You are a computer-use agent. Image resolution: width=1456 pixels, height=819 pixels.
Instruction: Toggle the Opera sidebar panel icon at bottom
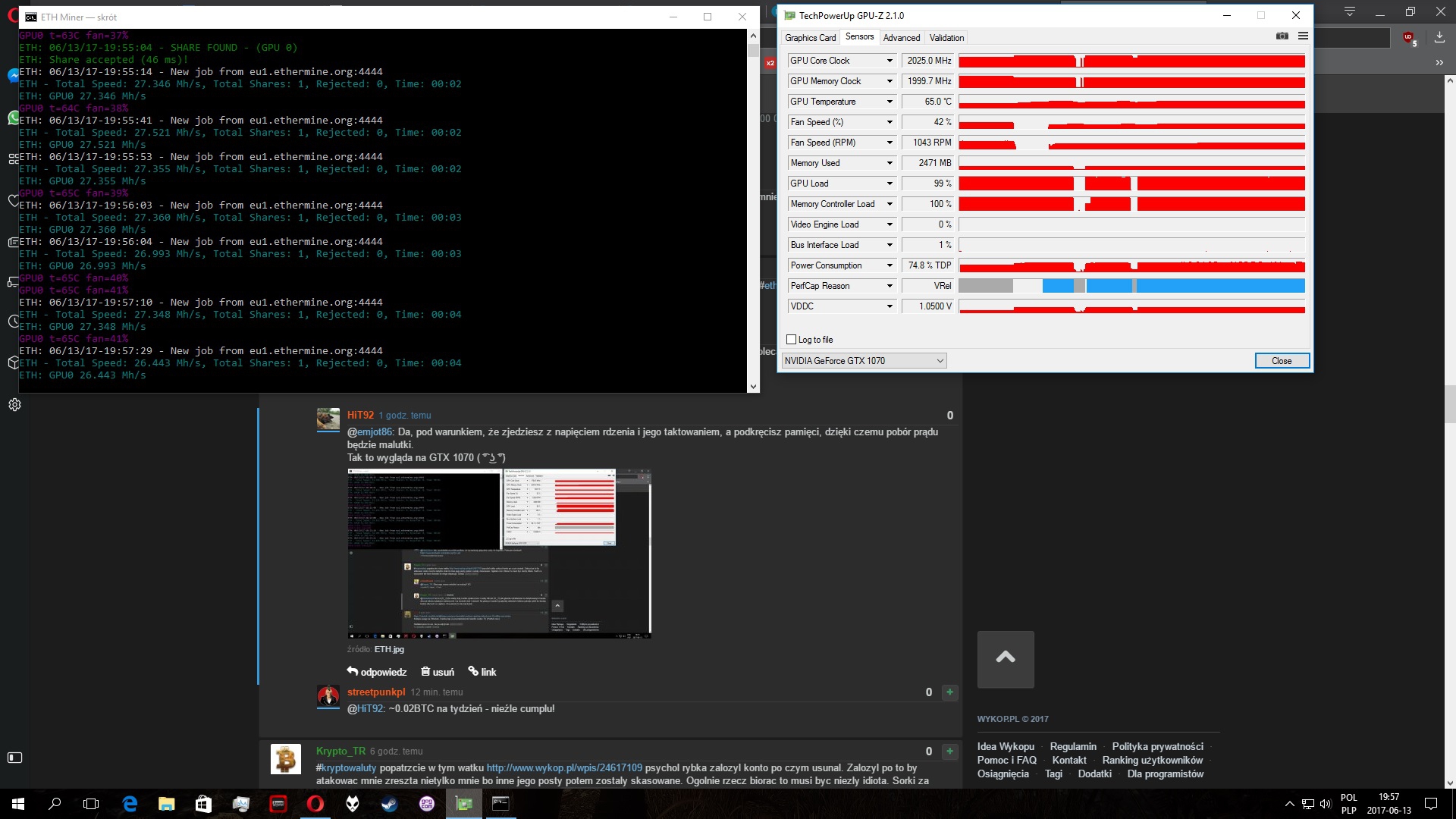tap(14, 758)
